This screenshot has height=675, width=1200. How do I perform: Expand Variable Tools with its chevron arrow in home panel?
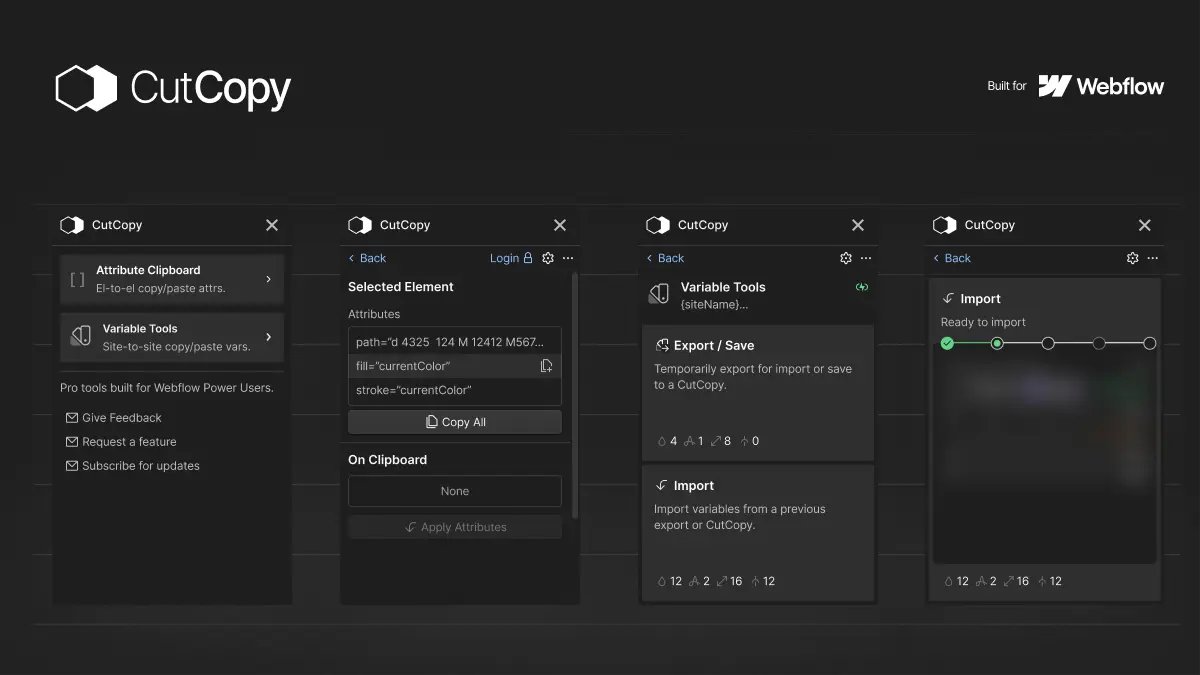[x=268, y=337]
